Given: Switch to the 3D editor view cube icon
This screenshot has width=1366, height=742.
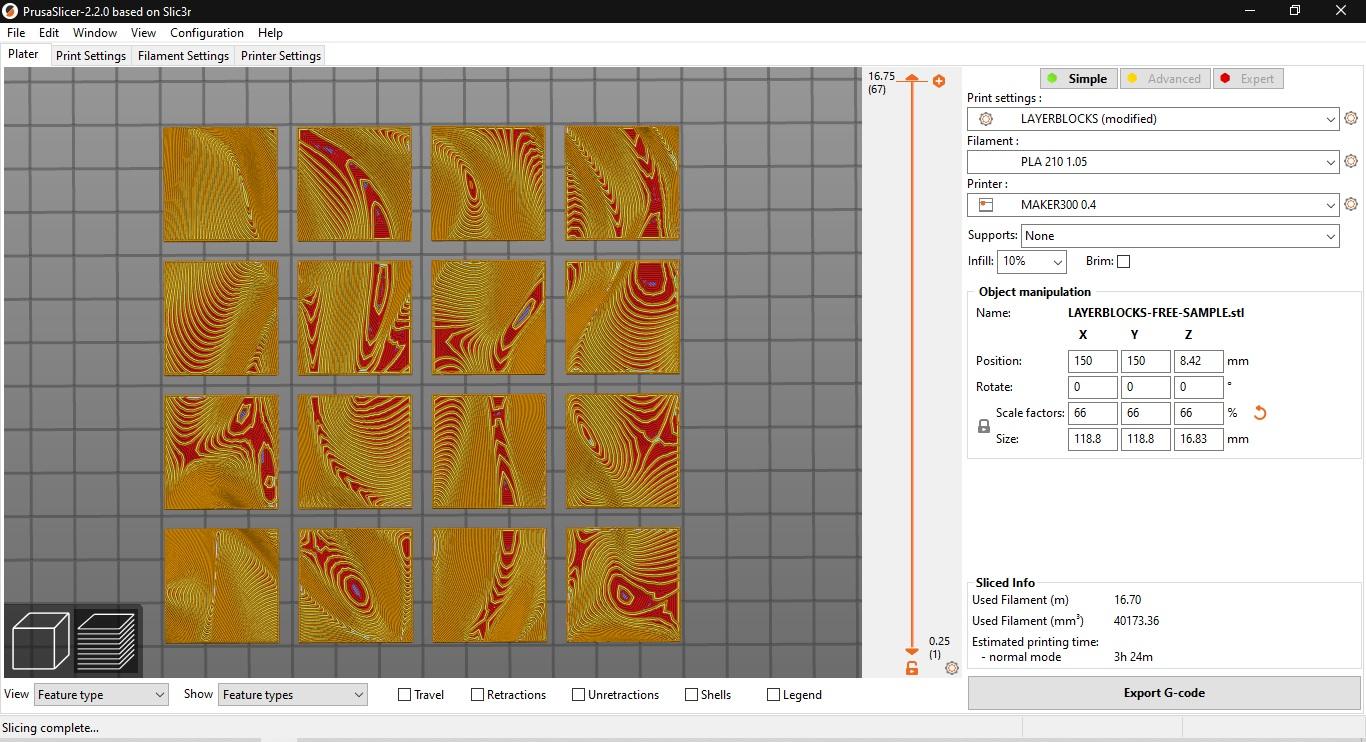Looking at the screenshot, I should pos(40,641).
